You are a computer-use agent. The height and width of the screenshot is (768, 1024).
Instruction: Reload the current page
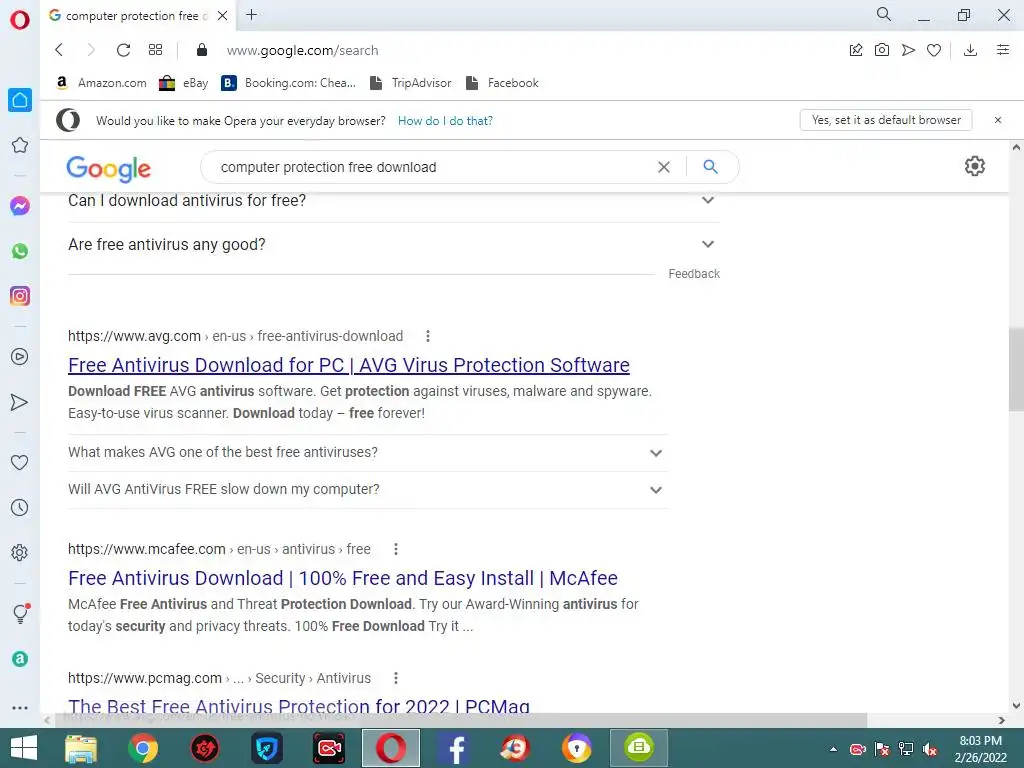123,50
